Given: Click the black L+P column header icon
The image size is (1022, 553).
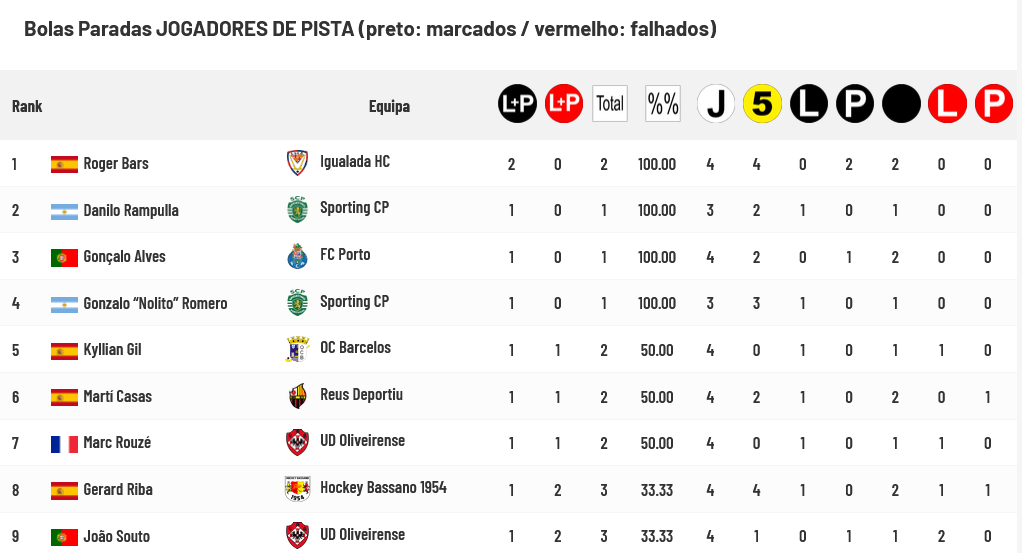Looking at the screenshot, I should (518, 103).
